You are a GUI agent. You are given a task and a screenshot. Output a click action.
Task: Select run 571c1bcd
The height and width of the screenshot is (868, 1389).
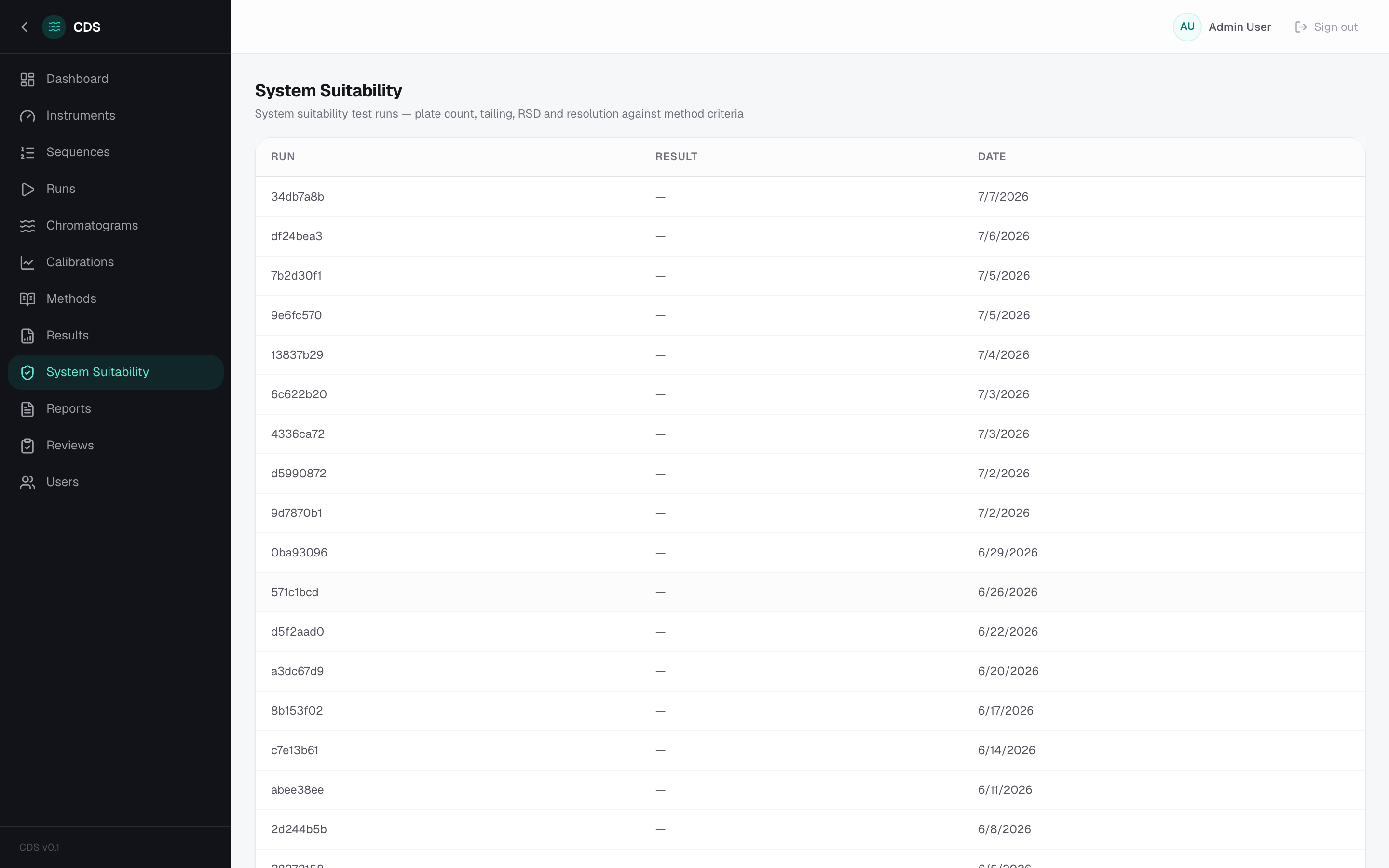tap(810, 593)
